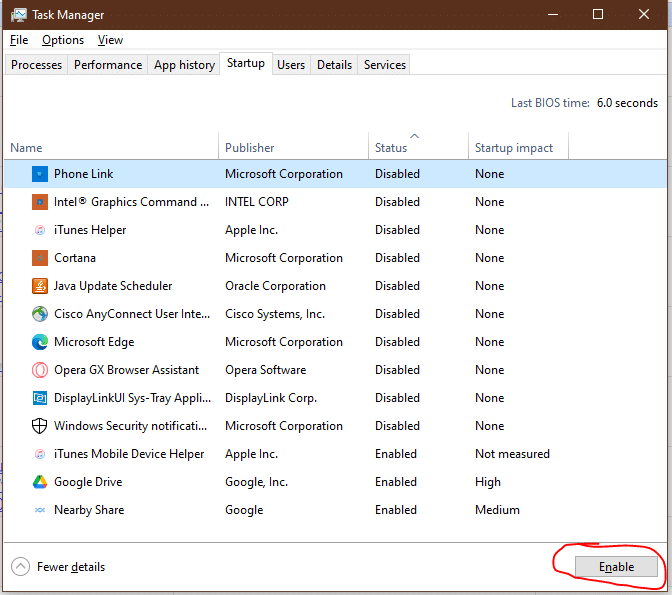Select the iTunes Helper row name
The image size is (672, 595).
[x=90, y=230]
